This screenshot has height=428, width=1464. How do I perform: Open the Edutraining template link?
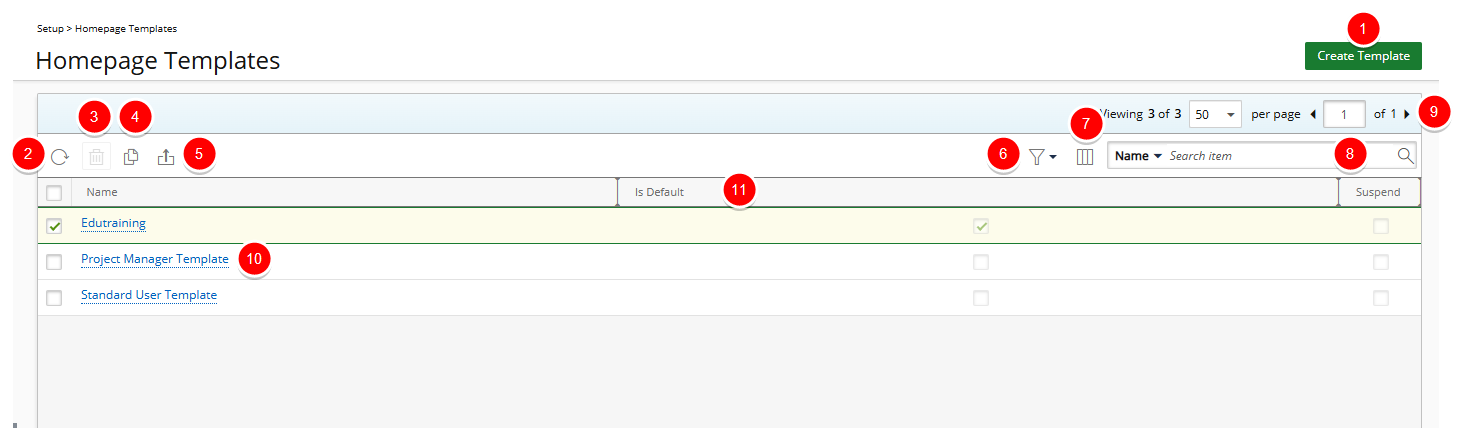coord(113,223)
